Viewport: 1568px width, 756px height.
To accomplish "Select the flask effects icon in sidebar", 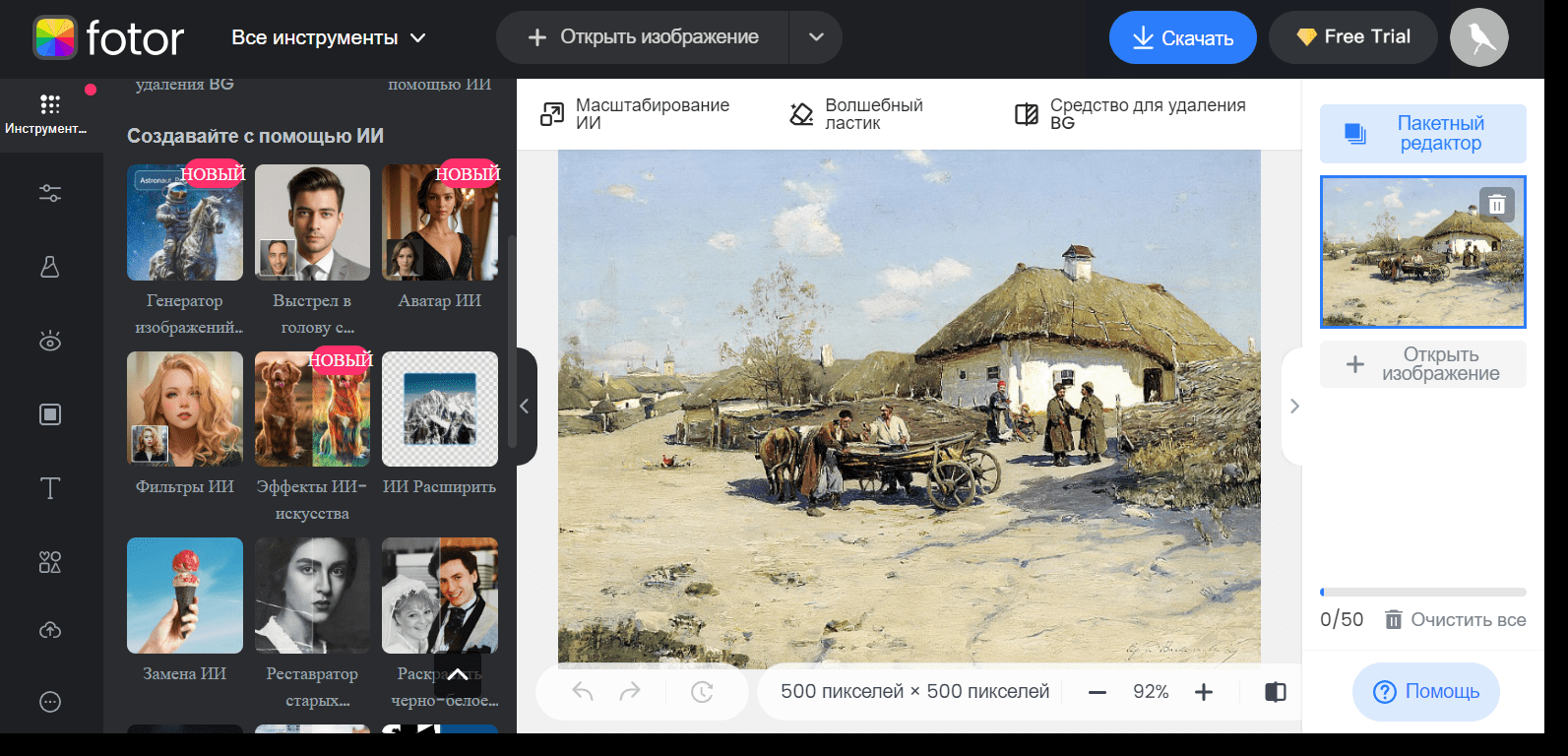I will coord(50,267).
